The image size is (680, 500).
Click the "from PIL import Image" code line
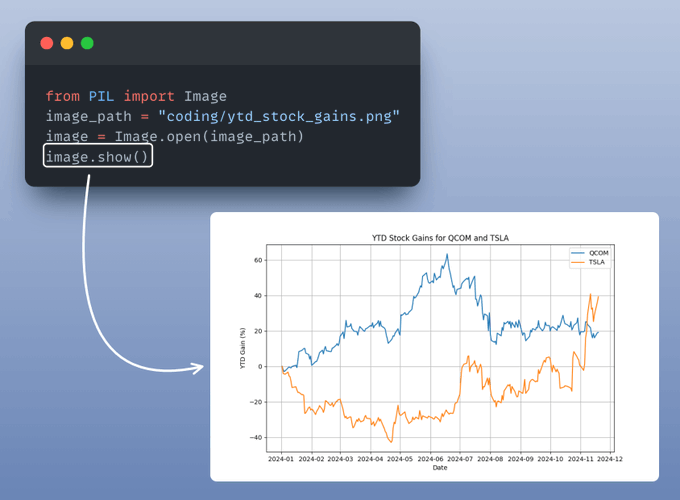click(x=136, y=96)
